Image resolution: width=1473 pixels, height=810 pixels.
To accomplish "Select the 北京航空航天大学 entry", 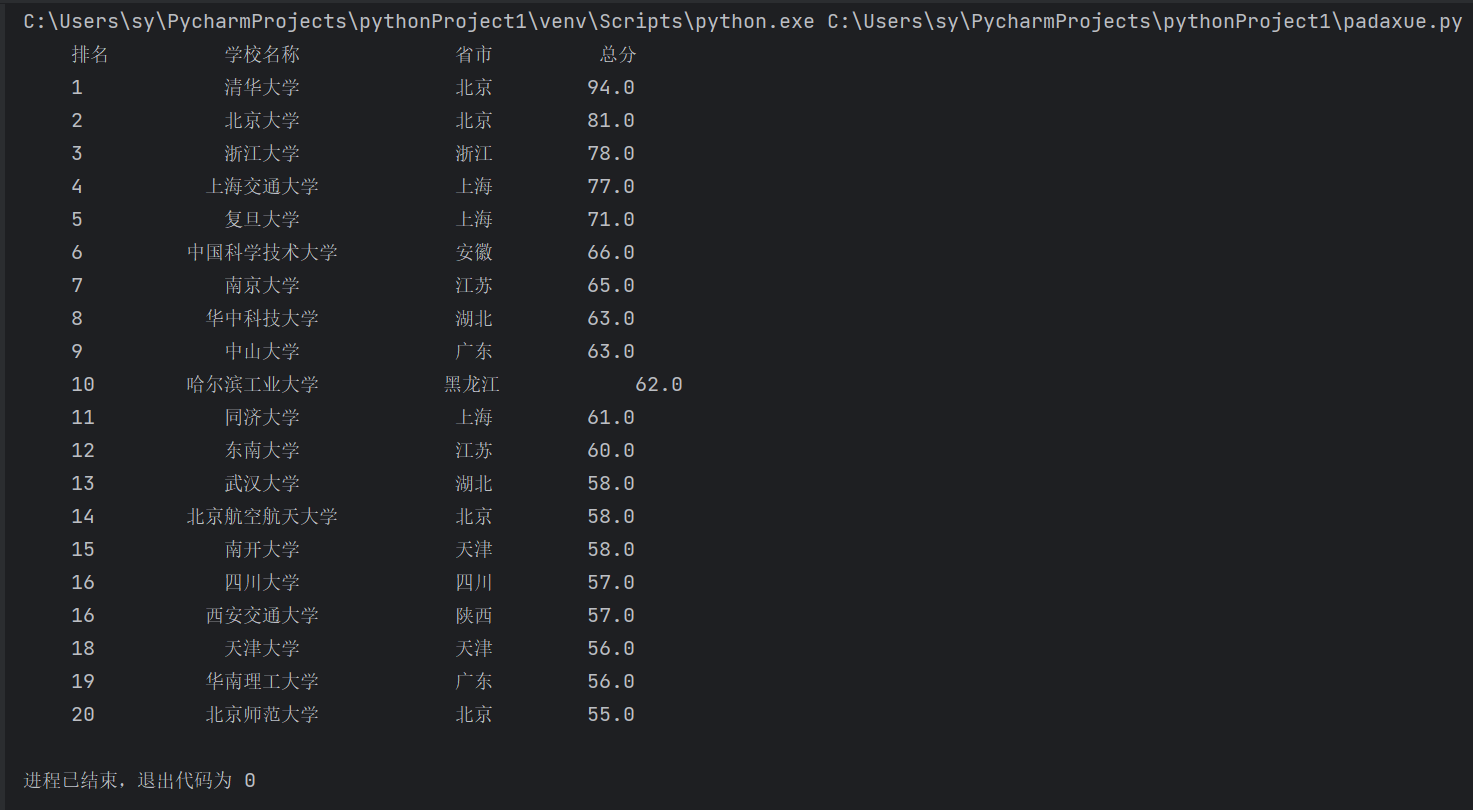I will point(262,517).
